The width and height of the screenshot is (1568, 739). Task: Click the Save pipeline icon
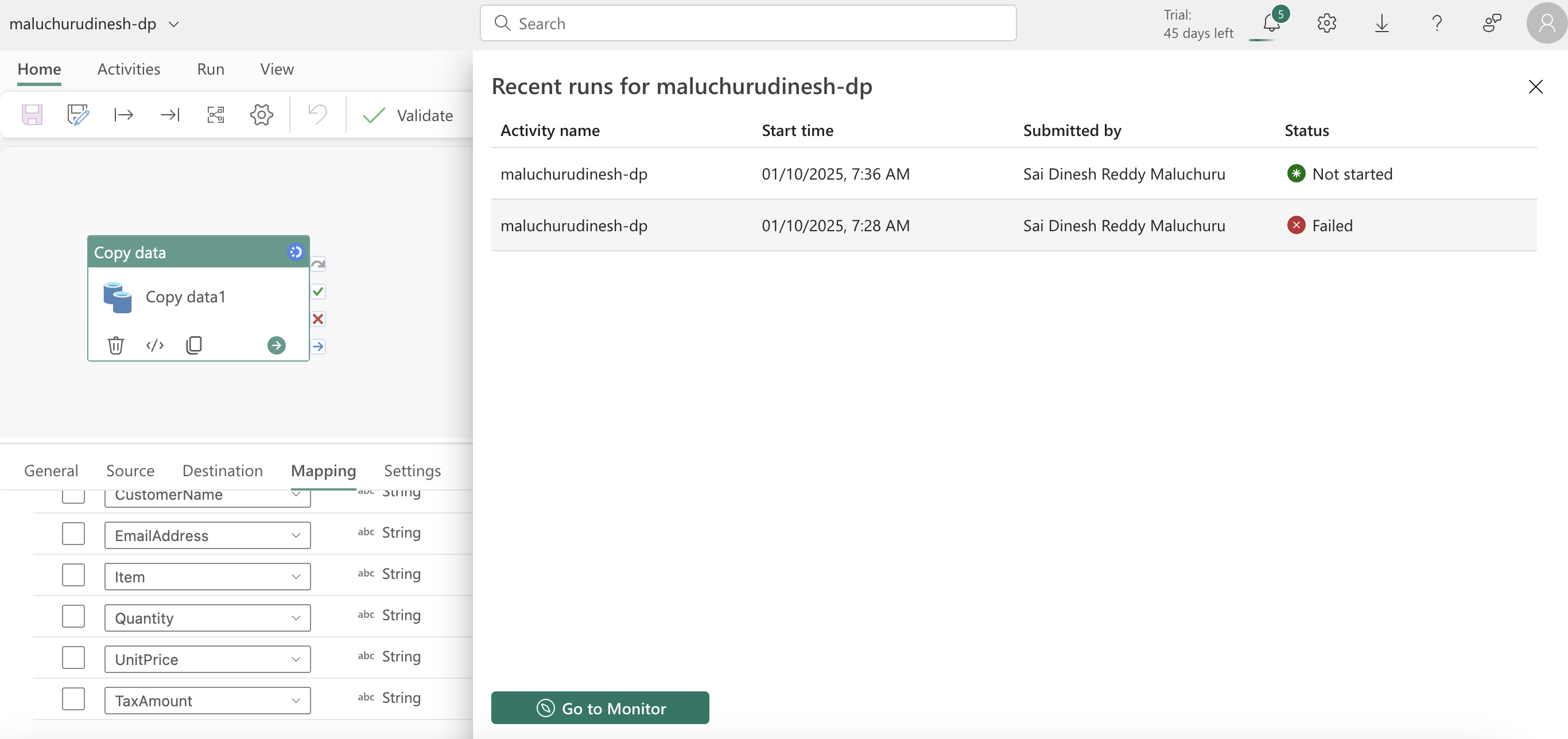32,114
